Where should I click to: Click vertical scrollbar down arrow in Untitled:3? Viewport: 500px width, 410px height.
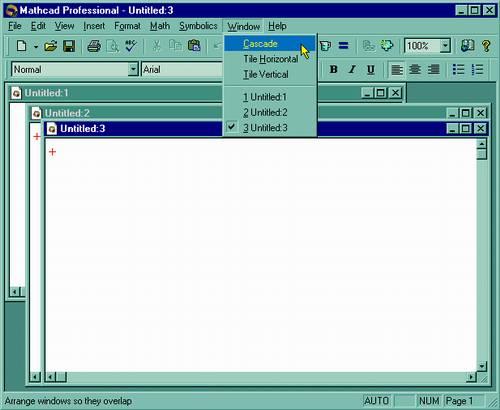tap(481, 366)
